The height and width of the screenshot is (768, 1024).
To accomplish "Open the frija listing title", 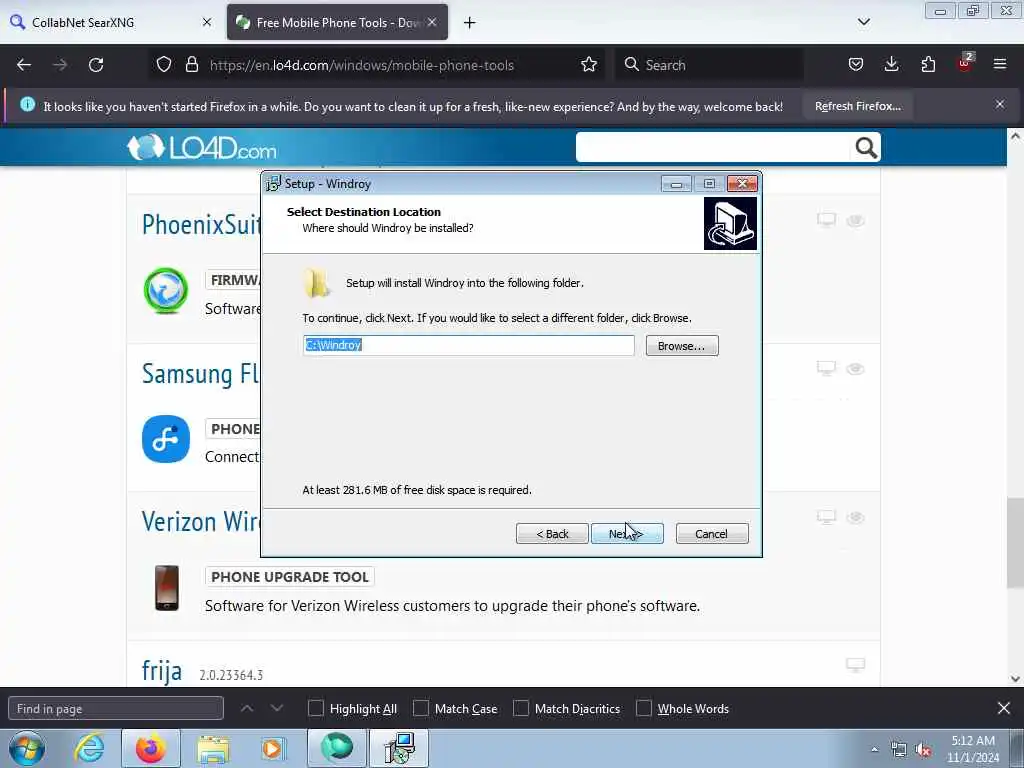I will tap(161, 671).
